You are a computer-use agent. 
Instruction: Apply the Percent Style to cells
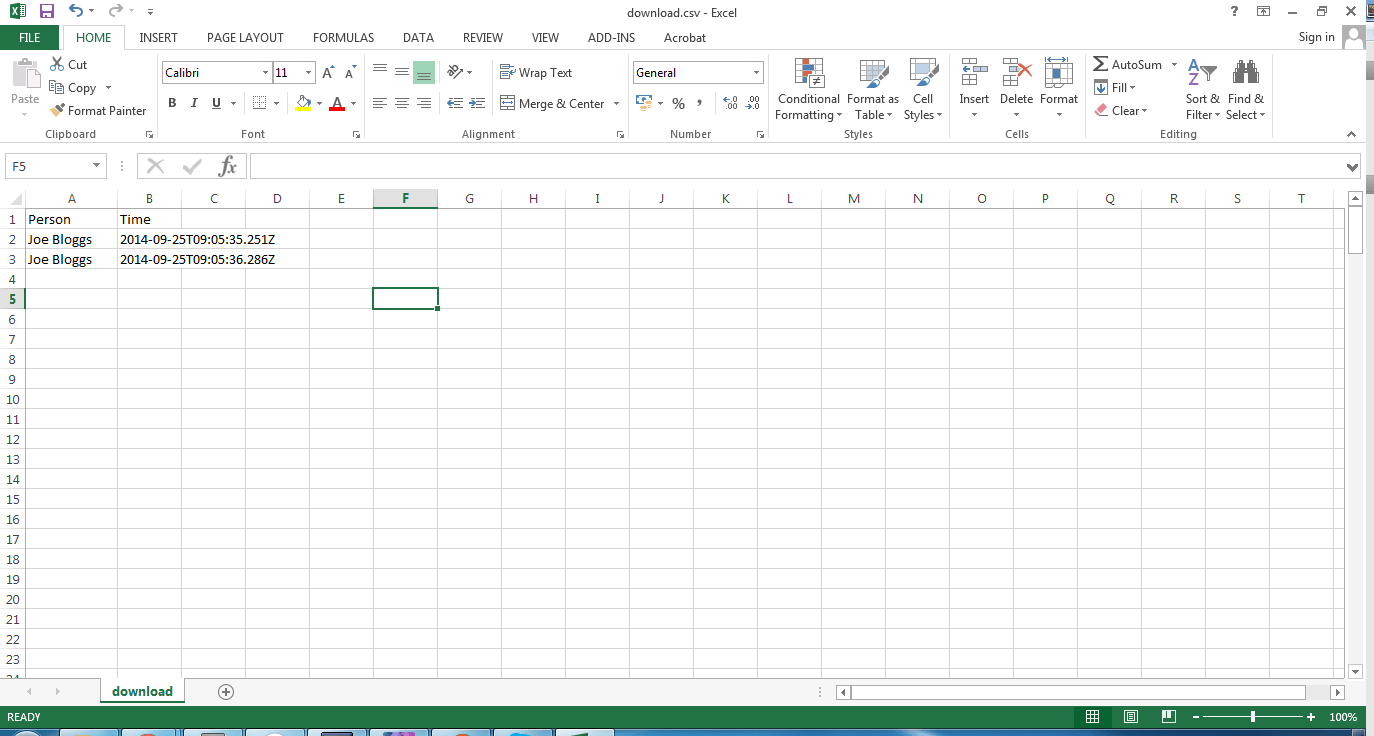point(678,103)
